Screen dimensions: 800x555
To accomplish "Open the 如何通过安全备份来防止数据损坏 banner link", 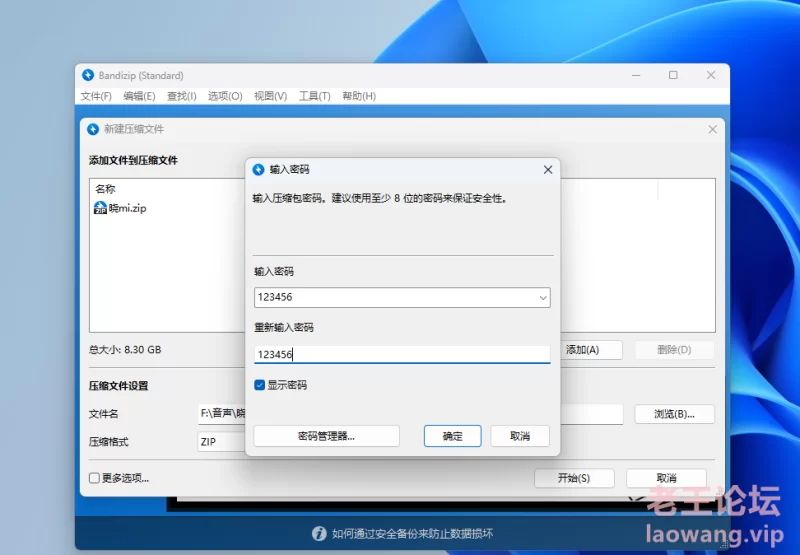I will click(x=412, y=534).
